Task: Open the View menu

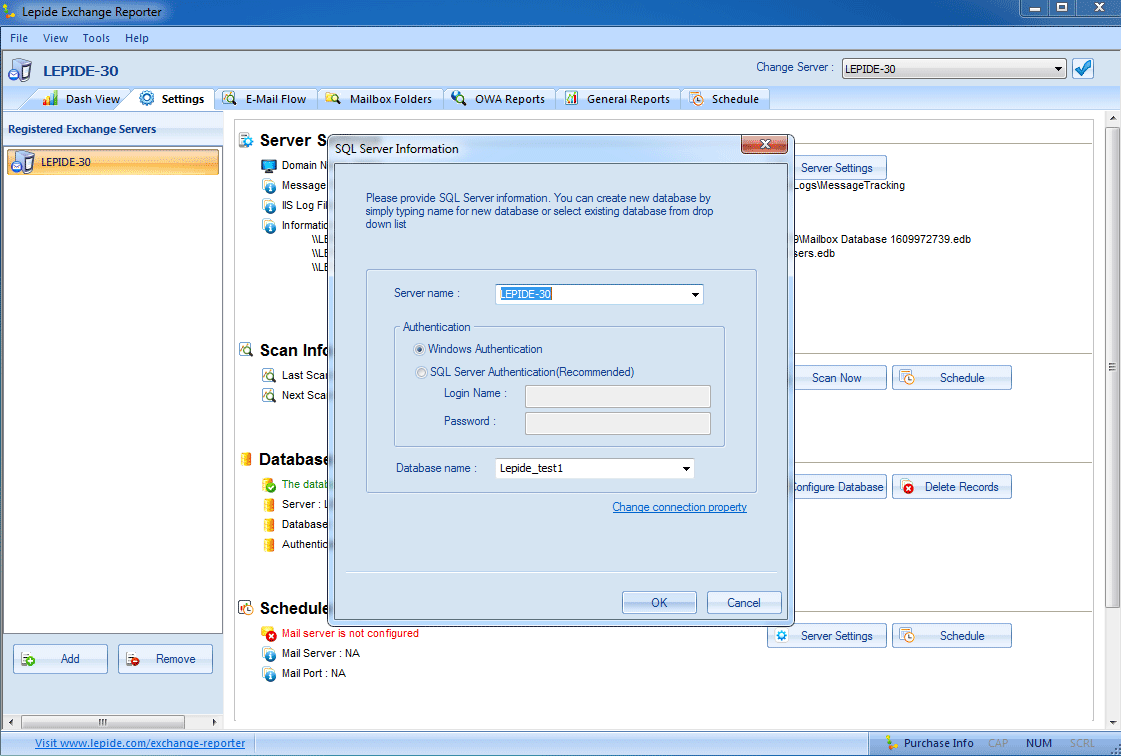Action: [55, 38]
